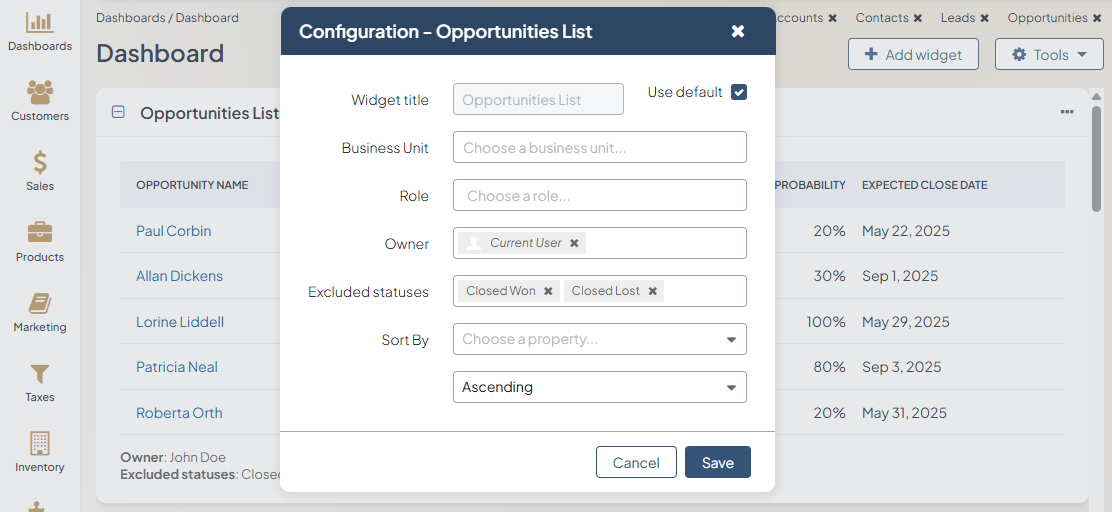1112x512 pixels.
Task: Open Products briefcase icon
Action: (40, 234)
